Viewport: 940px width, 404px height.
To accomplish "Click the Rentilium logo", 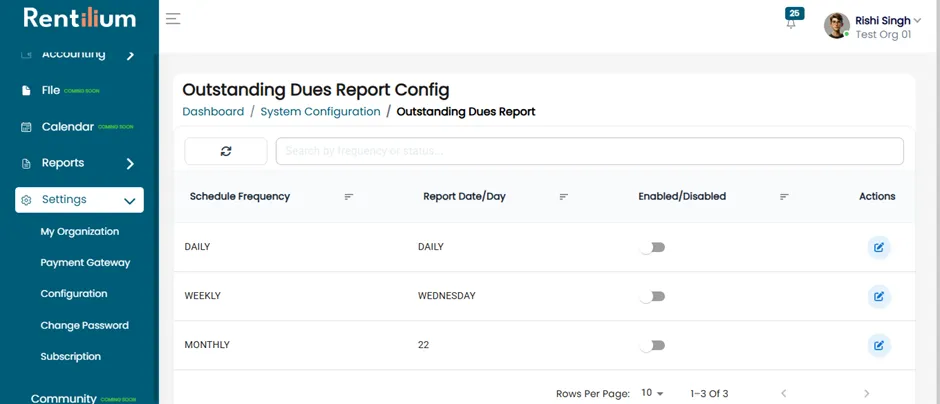I will 80,17.
